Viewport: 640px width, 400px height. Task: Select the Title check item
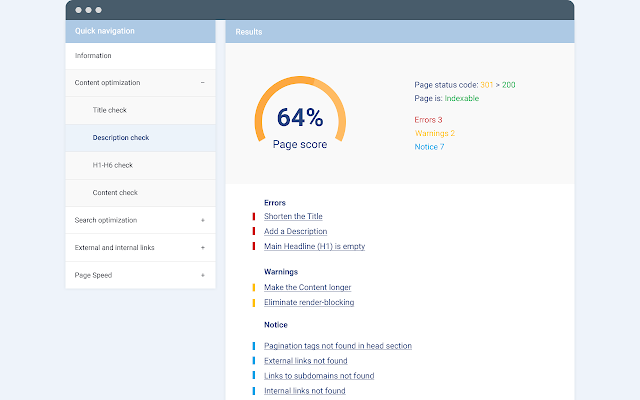140,110
